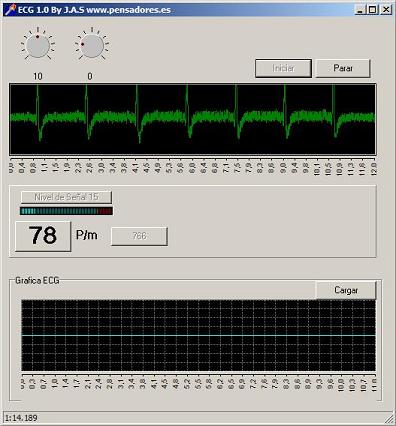Click the P/m label
This screenshot has height=426, width=396.
(x=87, y=235)
